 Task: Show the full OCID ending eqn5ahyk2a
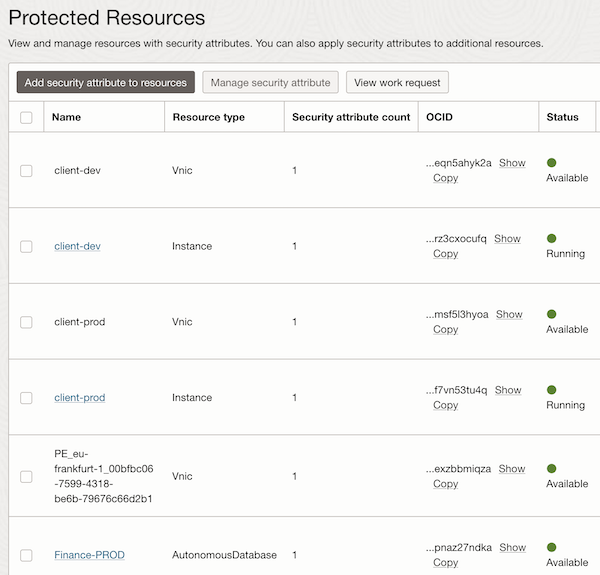click(512, 163)
